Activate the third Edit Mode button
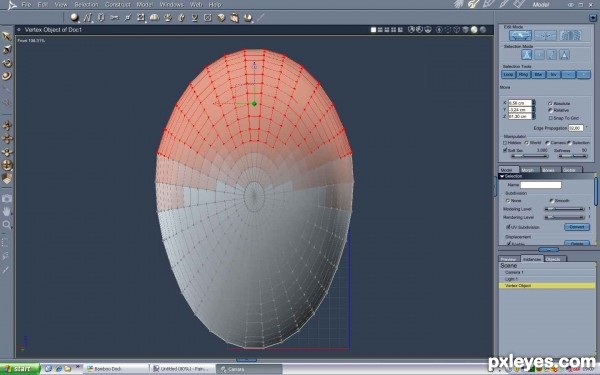Screen dimensions: 600x375 pos(571,36)
